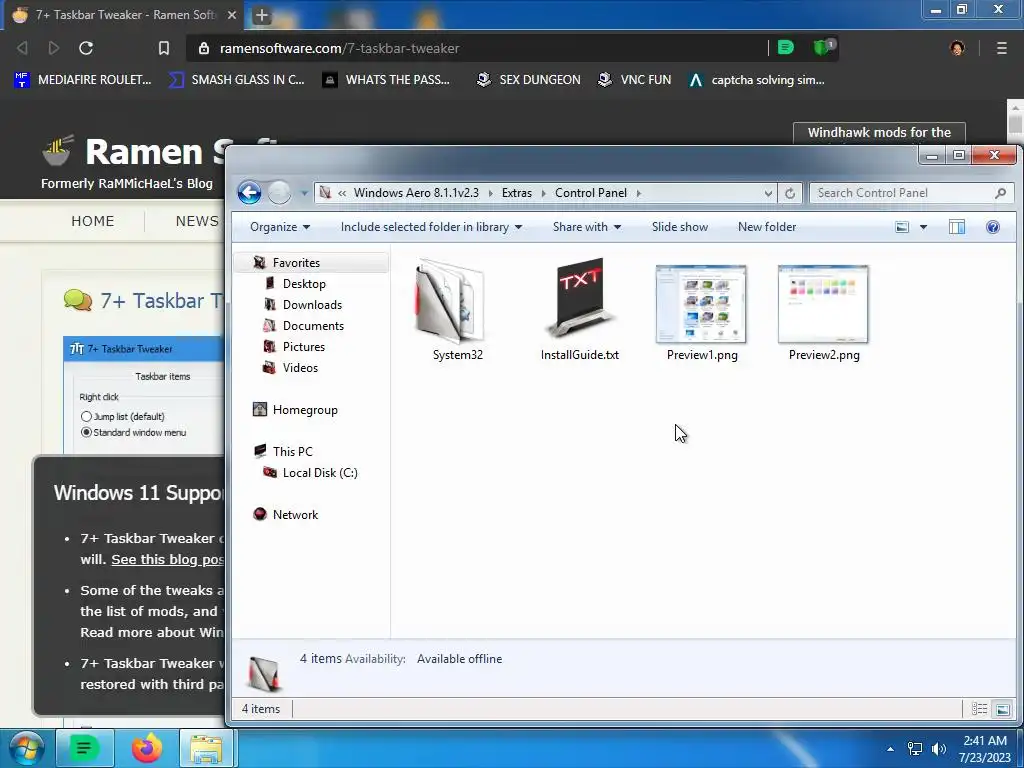The height and width of the screenshot is (768, 1024).
Task: Expand the views options dropdown arrow
Action: click(x=923, y=227)
